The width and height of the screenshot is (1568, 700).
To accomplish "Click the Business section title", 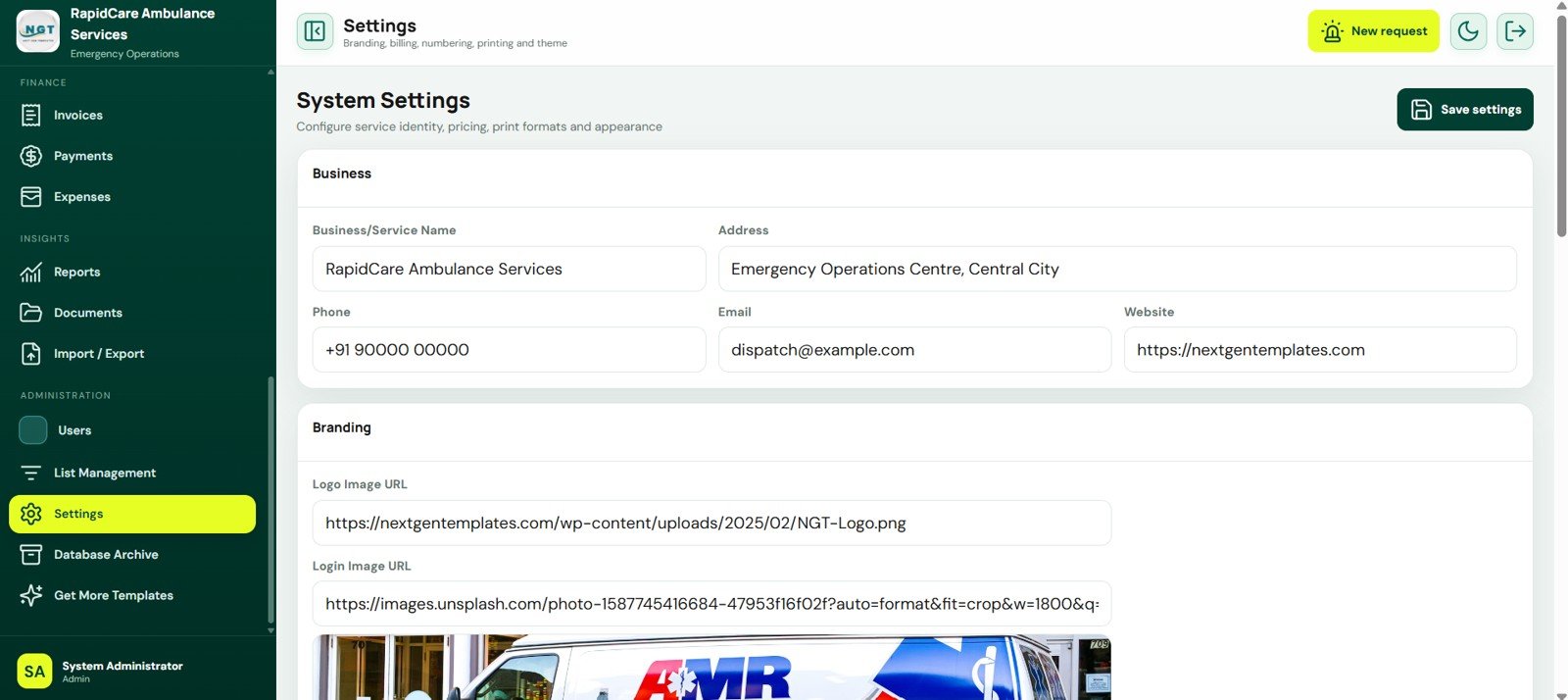I will (342, 174).
